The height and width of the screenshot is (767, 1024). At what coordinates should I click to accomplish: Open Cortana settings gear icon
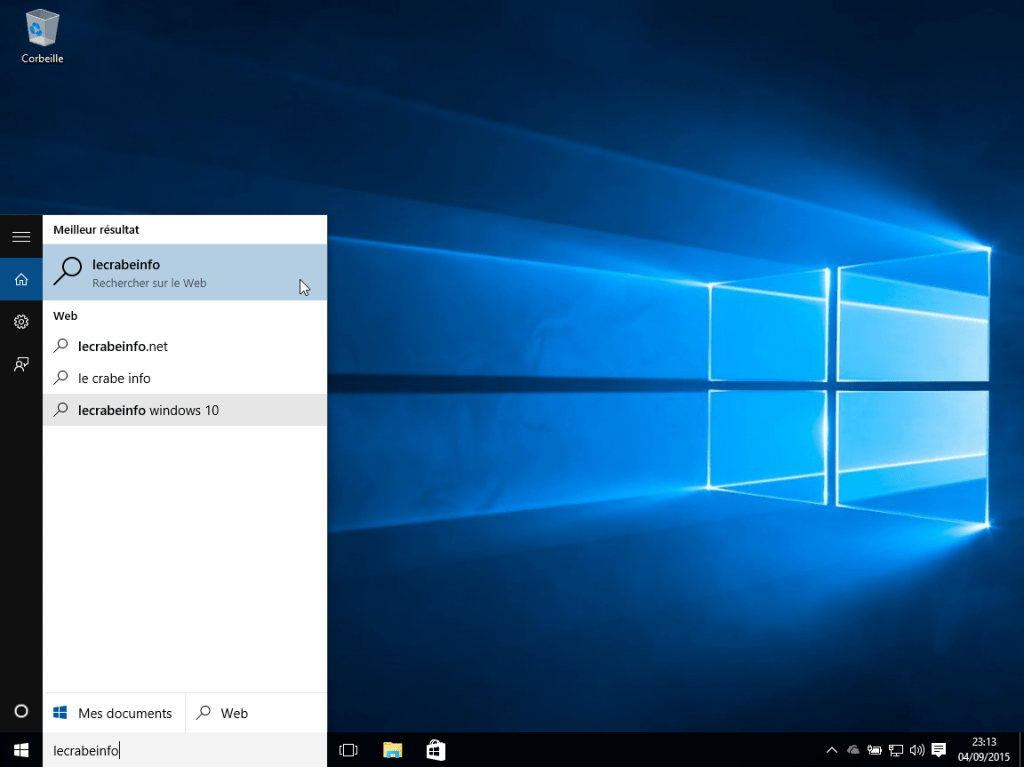(x=21, y=321)
